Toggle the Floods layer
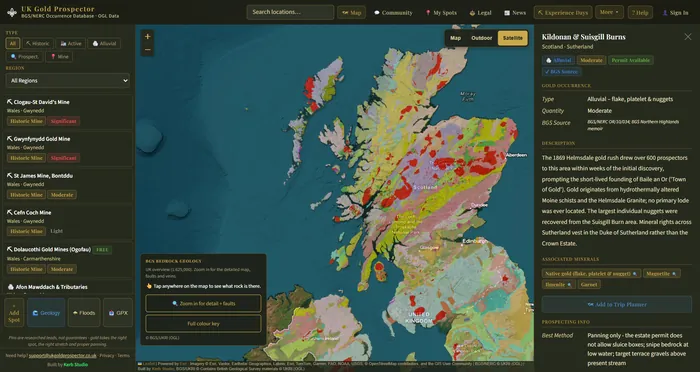700x372 pixels. coord(84,313)
